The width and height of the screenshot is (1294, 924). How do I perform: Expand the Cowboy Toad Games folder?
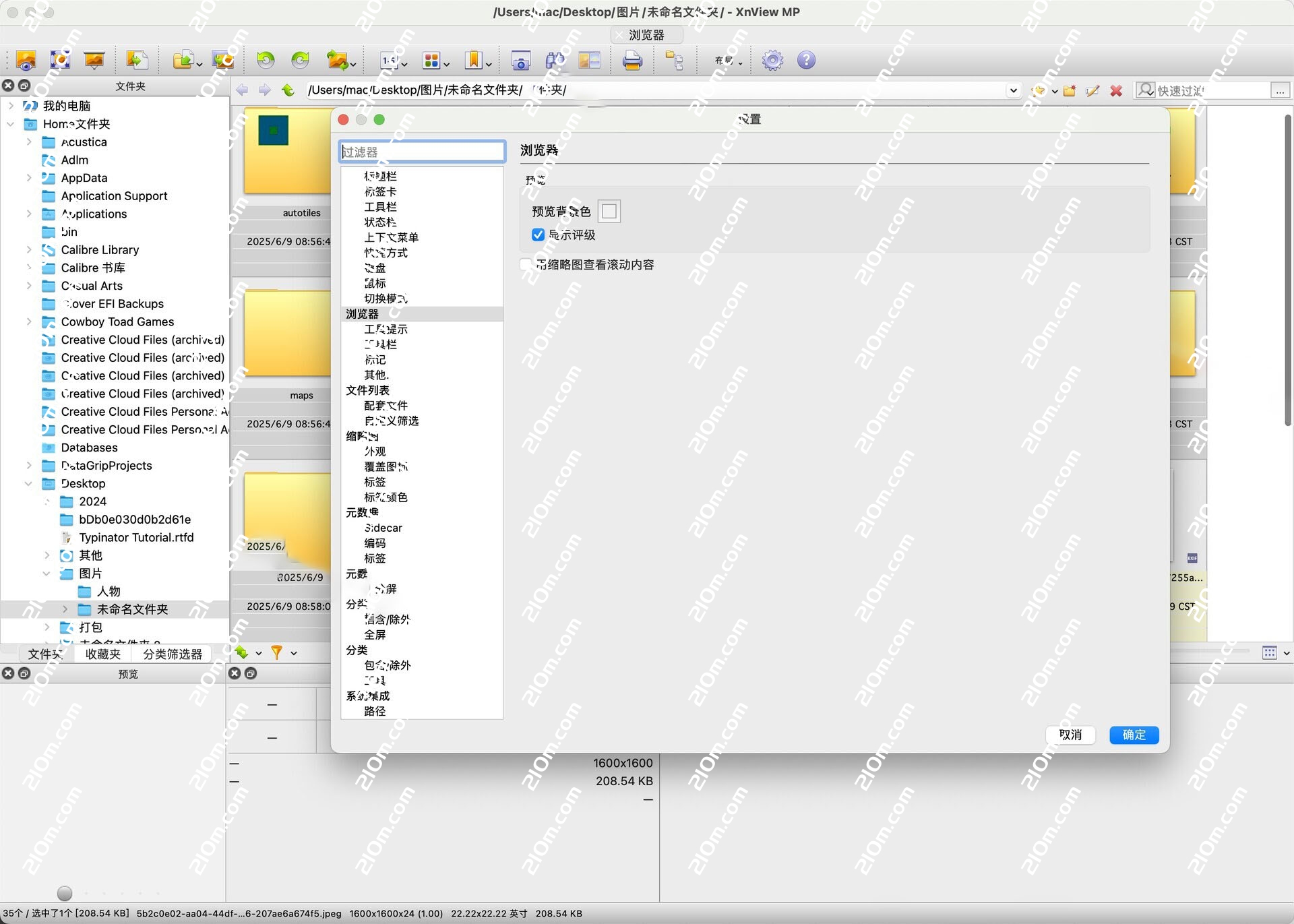[28, 321]
